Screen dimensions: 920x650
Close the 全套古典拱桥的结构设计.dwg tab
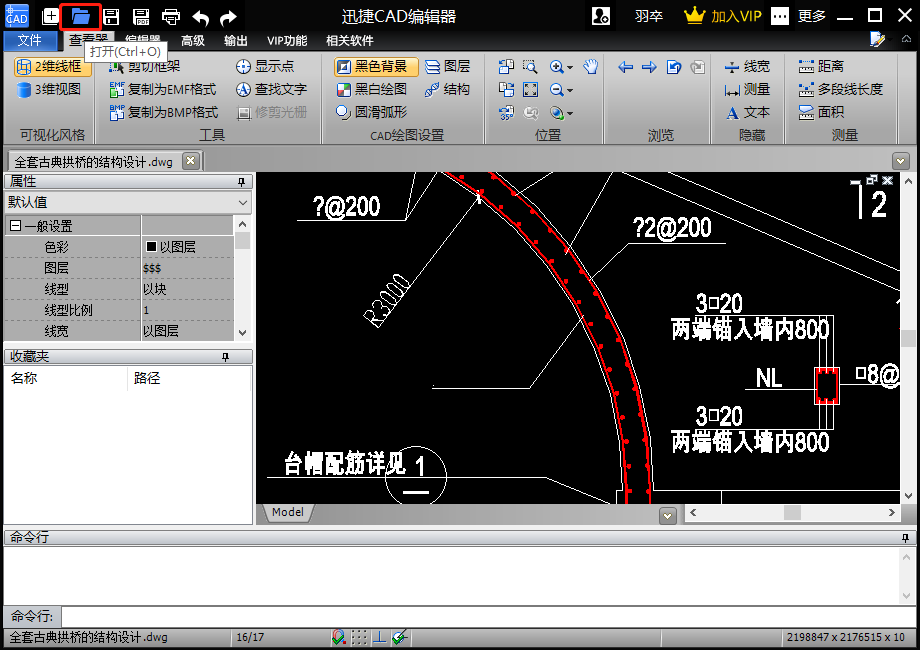pos(190,161)
